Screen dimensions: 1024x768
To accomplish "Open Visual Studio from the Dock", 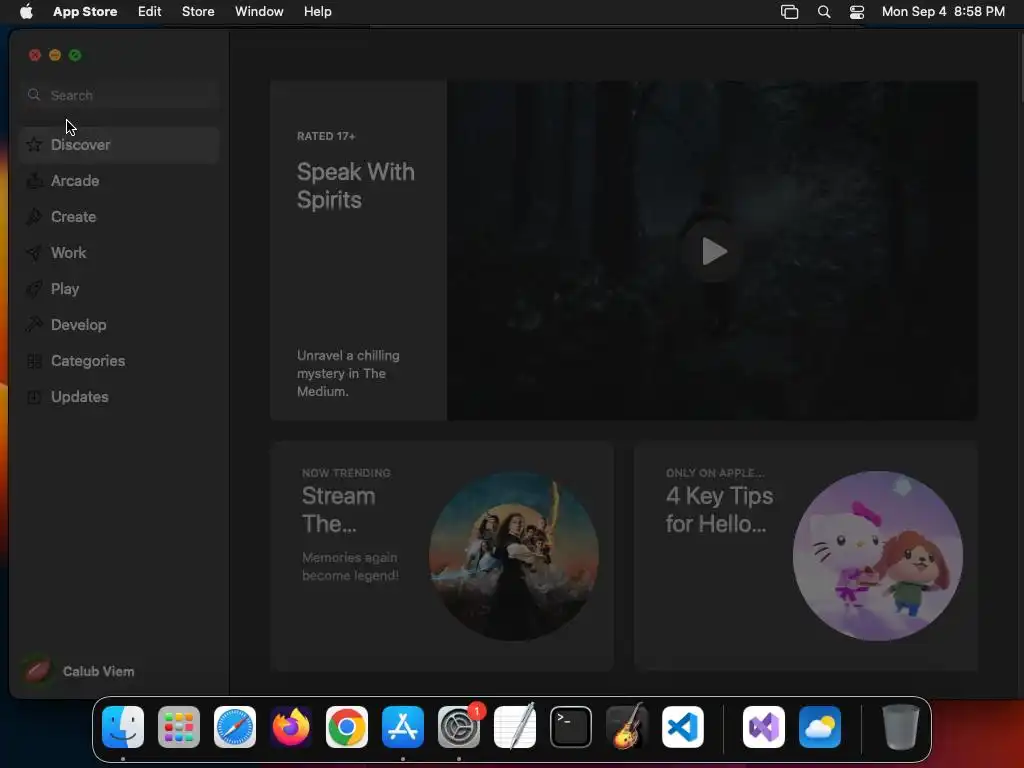I will (x=763, y=727).
